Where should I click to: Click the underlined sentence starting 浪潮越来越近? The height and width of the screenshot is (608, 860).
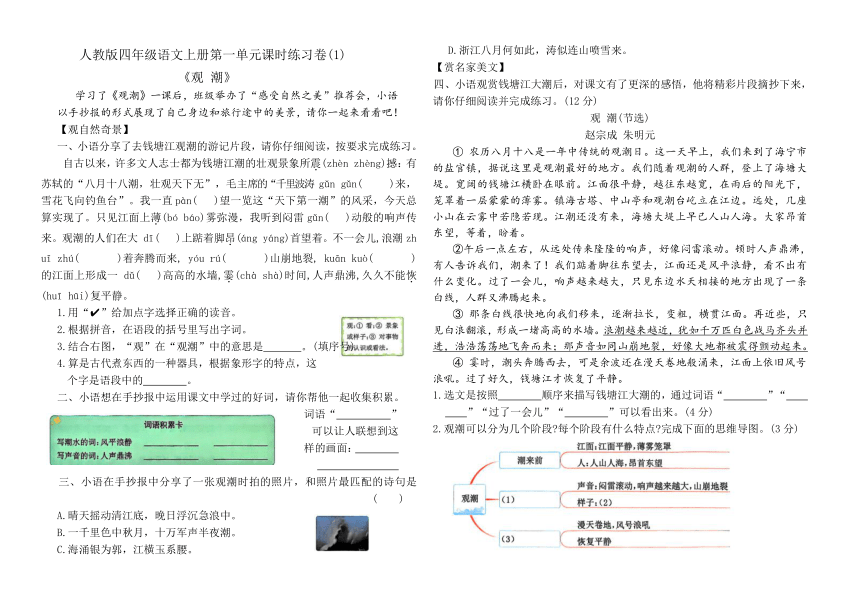[x=620, y=338]
